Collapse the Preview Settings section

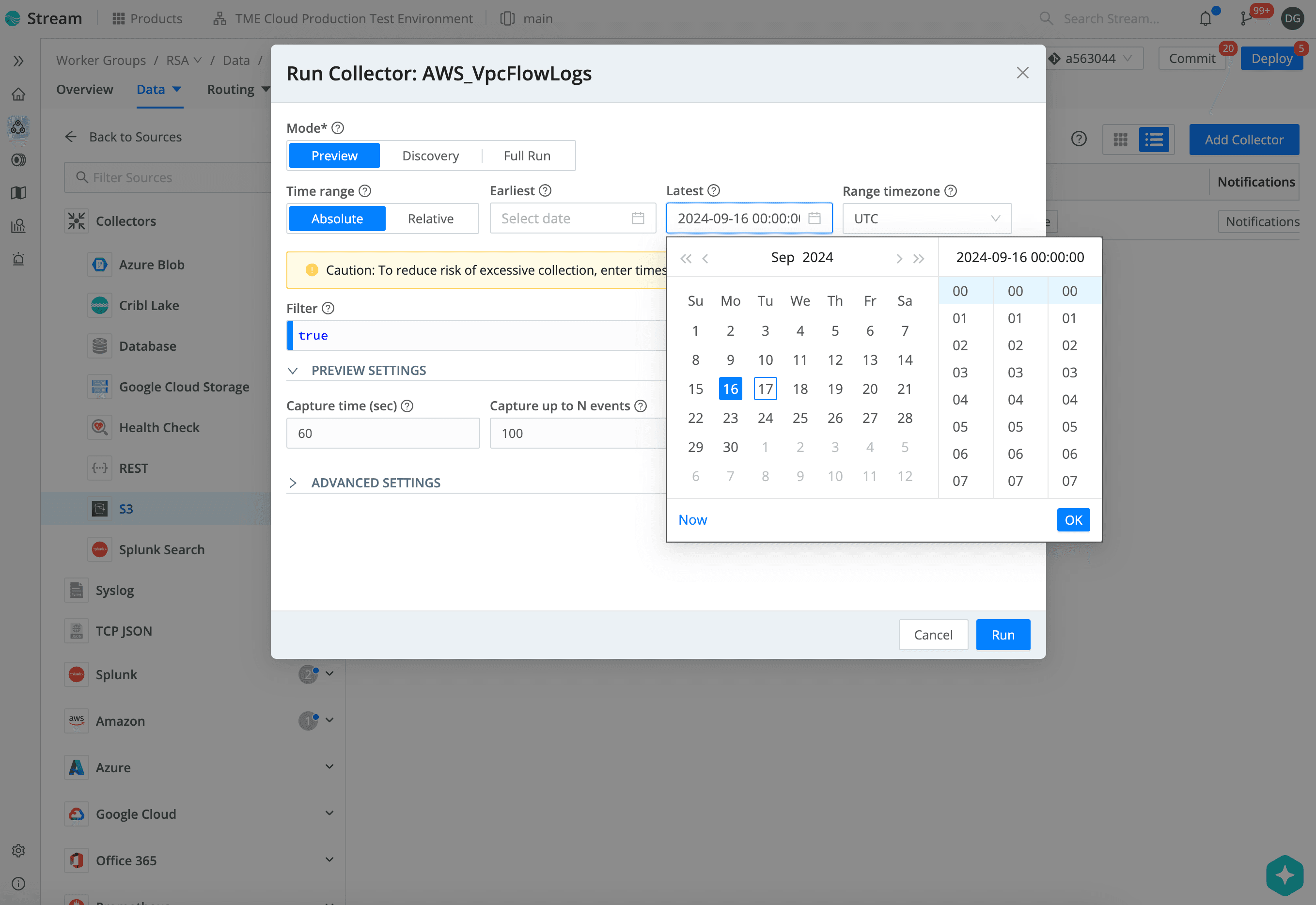369,370
